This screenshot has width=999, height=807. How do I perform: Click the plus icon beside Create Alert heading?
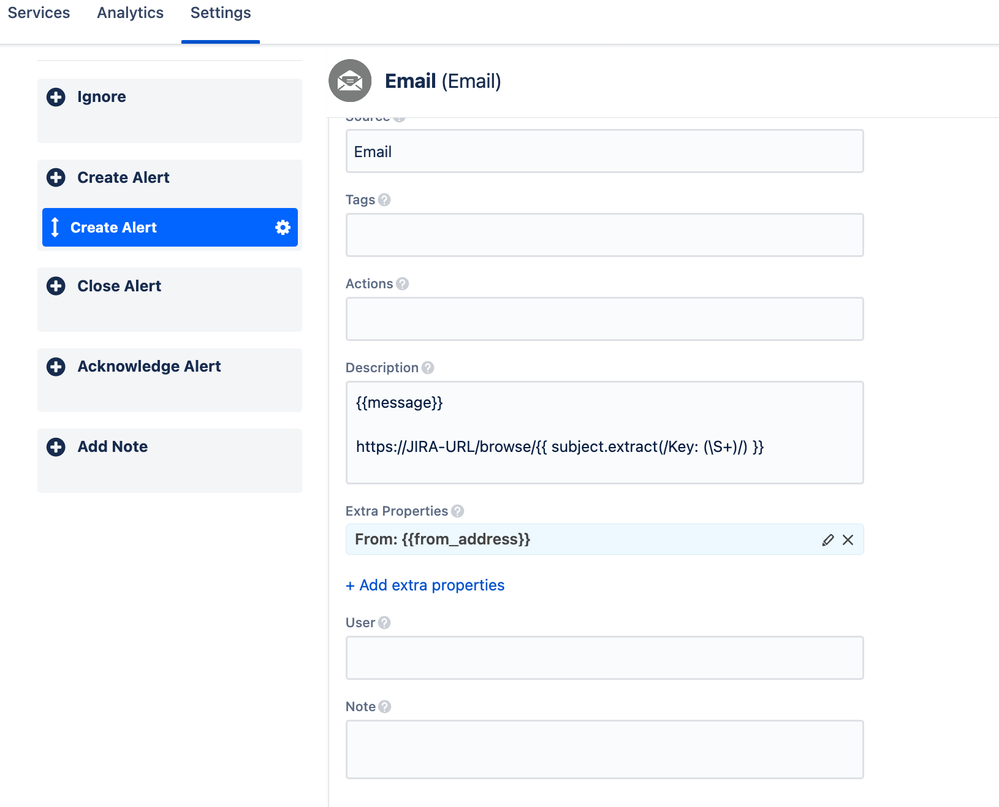[x=56, y=177]
